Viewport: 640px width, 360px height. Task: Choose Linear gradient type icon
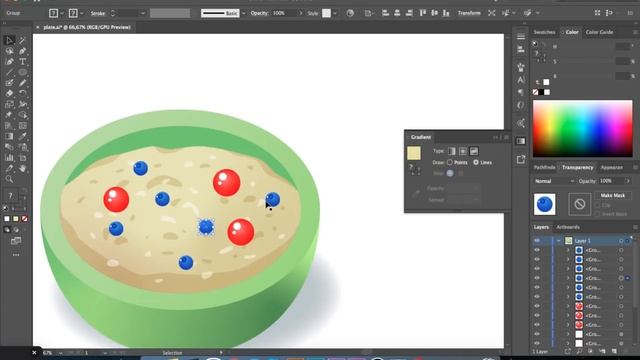[x=451, y=151]
